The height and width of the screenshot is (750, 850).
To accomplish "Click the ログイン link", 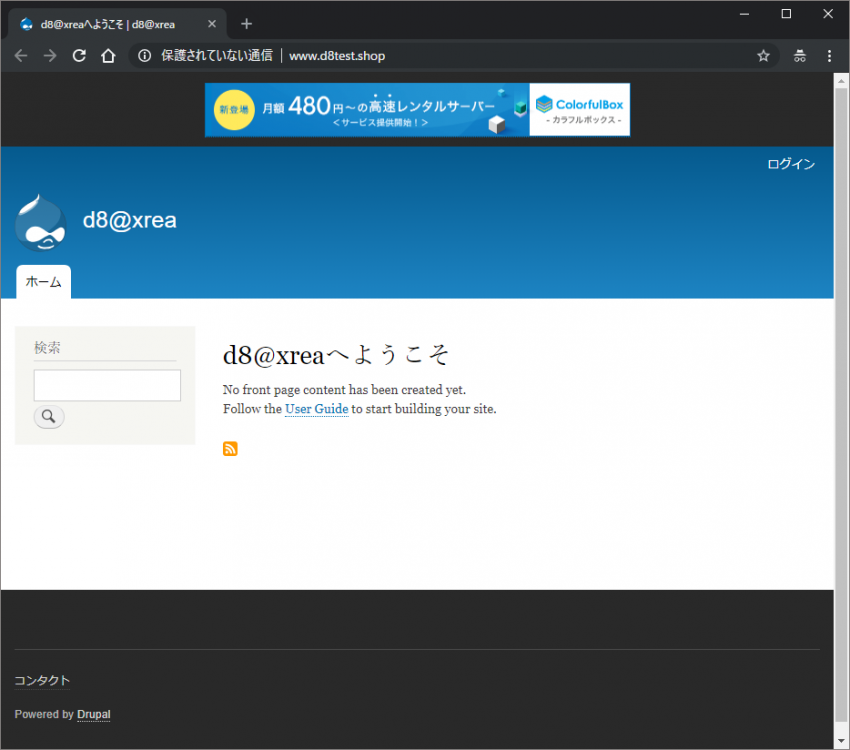I will 791,164.
